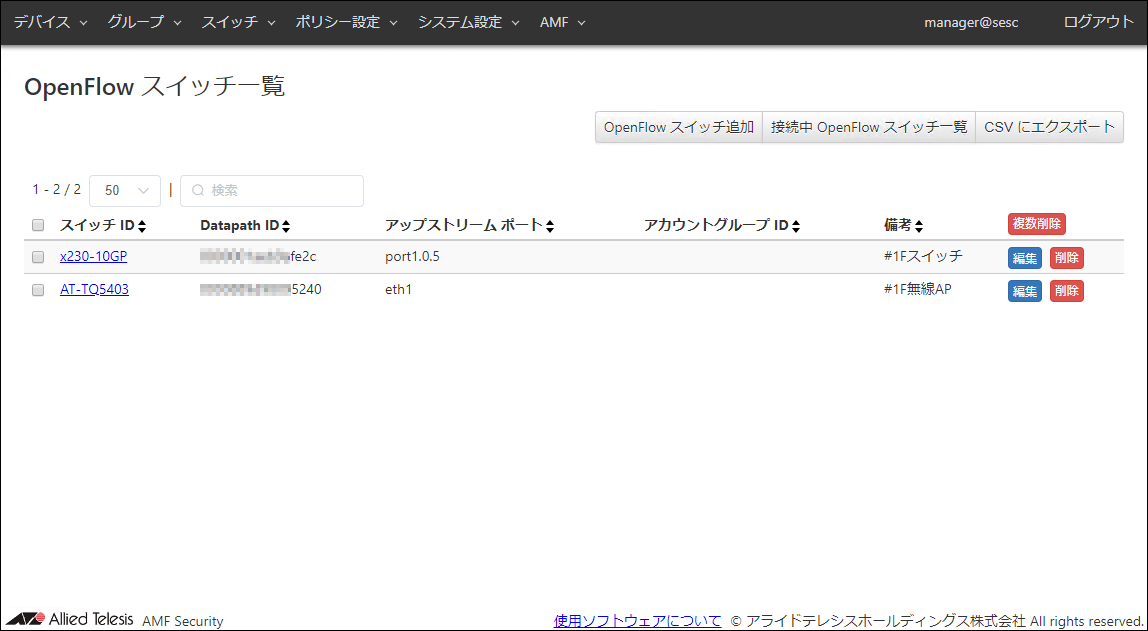Image resolution: width=1148 pixels, height=631 pixels.
Task: Click the 複数削除 button
Action: click(x=1037, y=224)
